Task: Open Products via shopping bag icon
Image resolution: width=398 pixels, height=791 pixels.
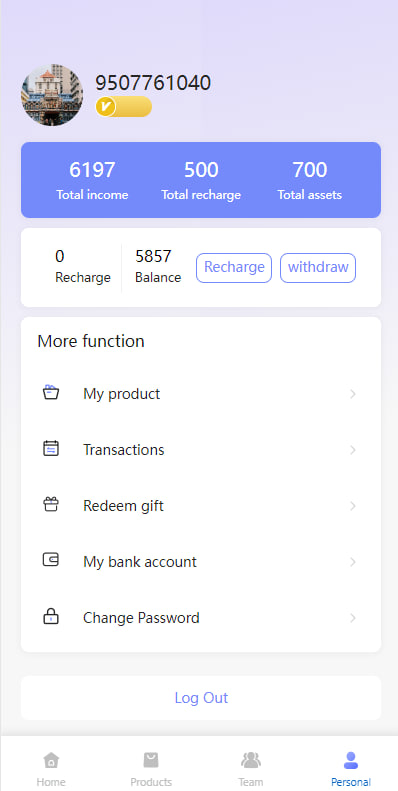Action: 151,760
